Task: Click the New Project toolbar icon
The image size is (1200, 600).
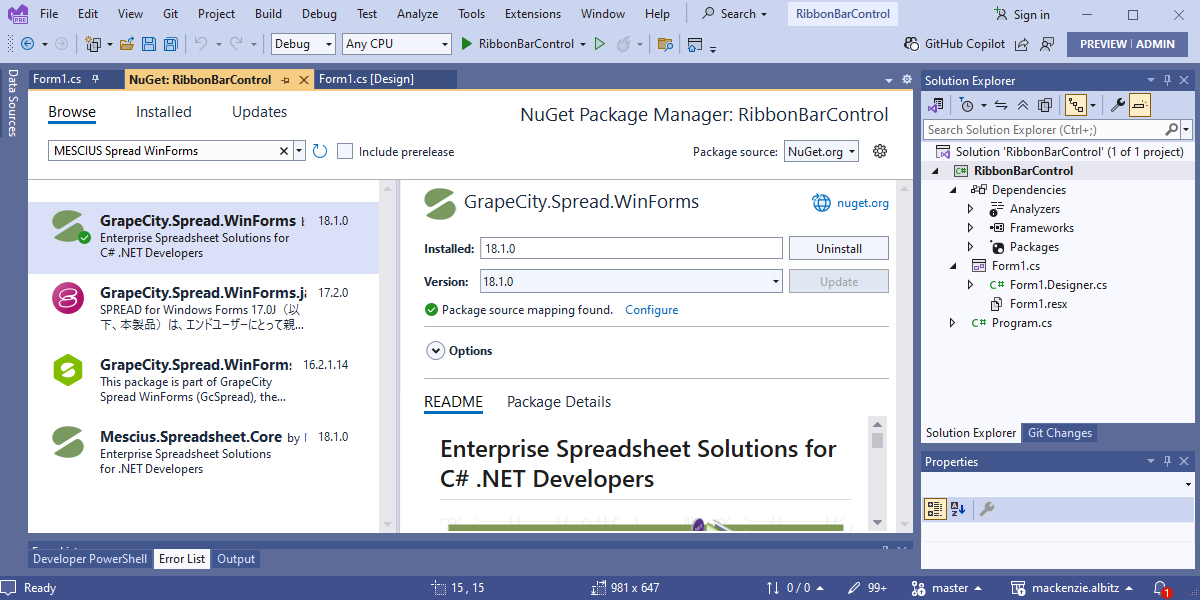Action: pos(93,44)
